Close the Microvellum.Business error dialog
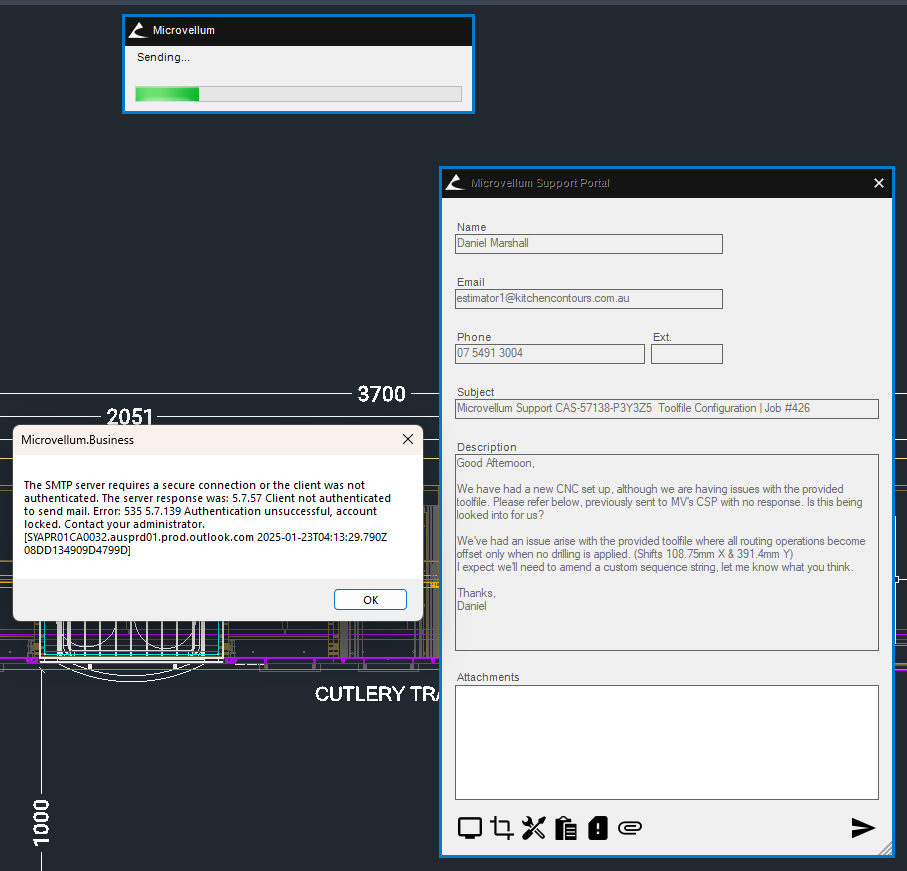The height and width of the screenshot is (871, 907). [x=408, y=440]
